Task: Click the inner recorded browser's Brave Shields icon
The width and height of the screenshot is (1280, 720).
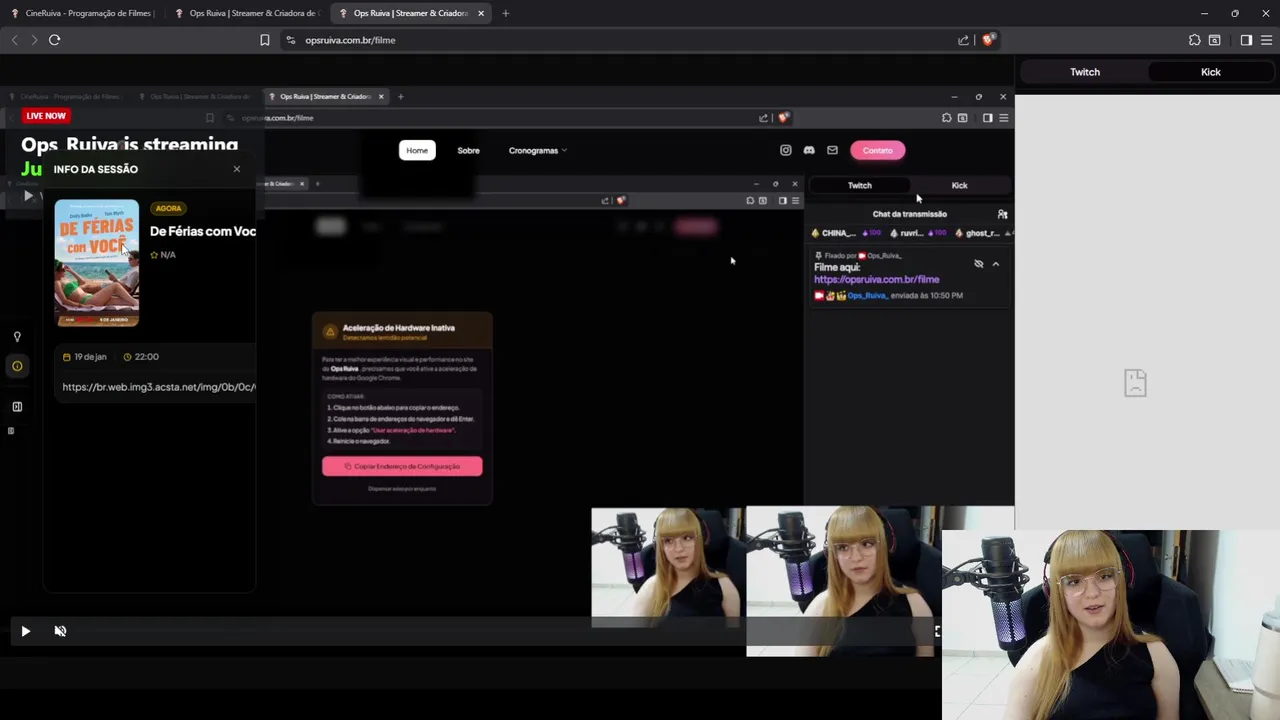Action: (784, 118)
